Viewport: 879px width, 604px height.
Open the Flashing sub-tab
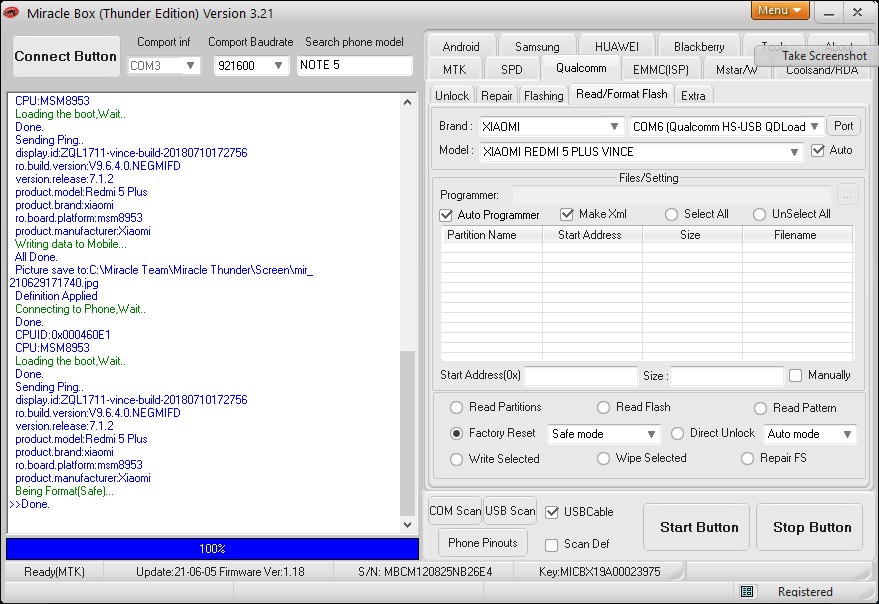pos(543,96)
